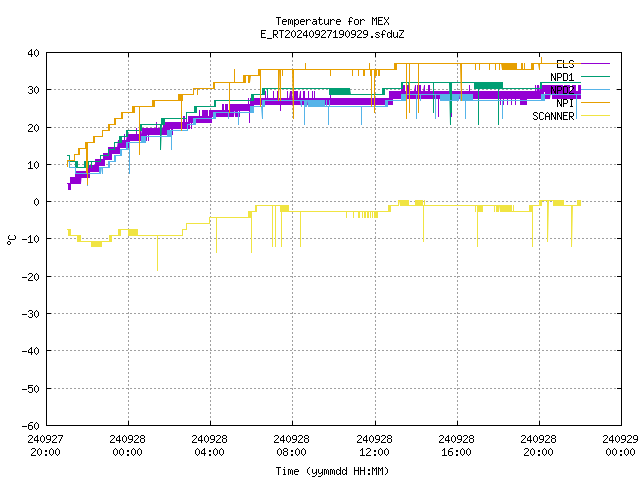Click the green NPD1 legend line sample
The height and width of the screenshot is (480, 640).
click(x=595, y=76)
